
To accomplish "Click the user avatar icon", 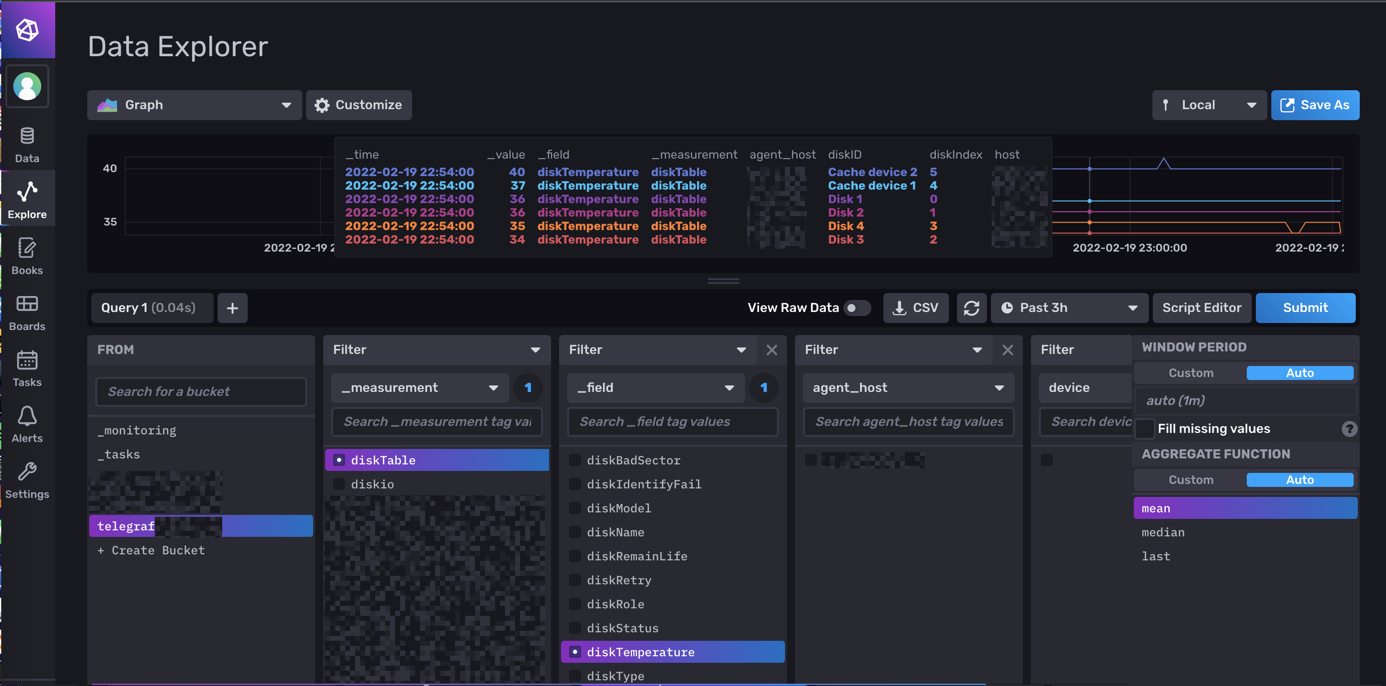I will [27, 87].
